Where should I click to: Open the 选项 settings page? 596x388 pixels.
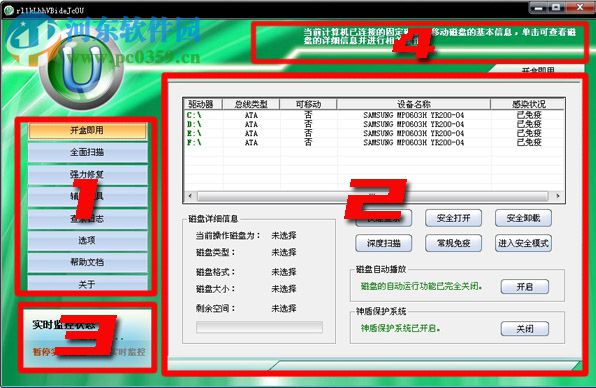click(87, 240)
